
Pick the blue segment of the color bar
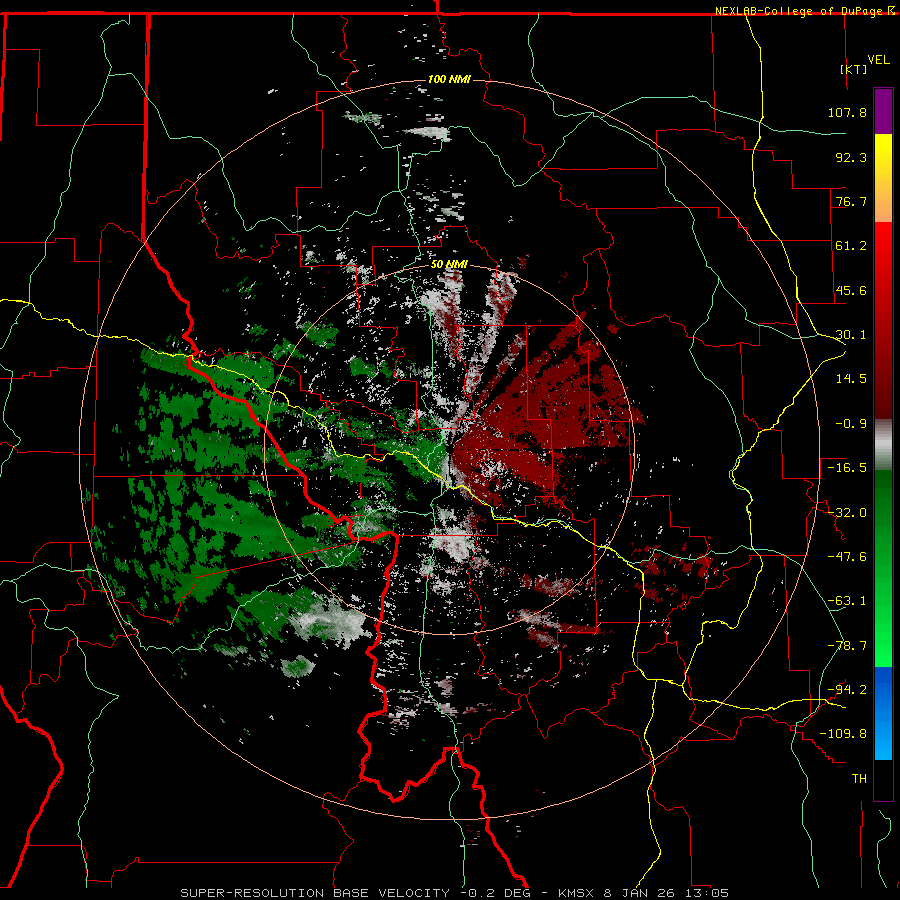[x=883, y=713]
